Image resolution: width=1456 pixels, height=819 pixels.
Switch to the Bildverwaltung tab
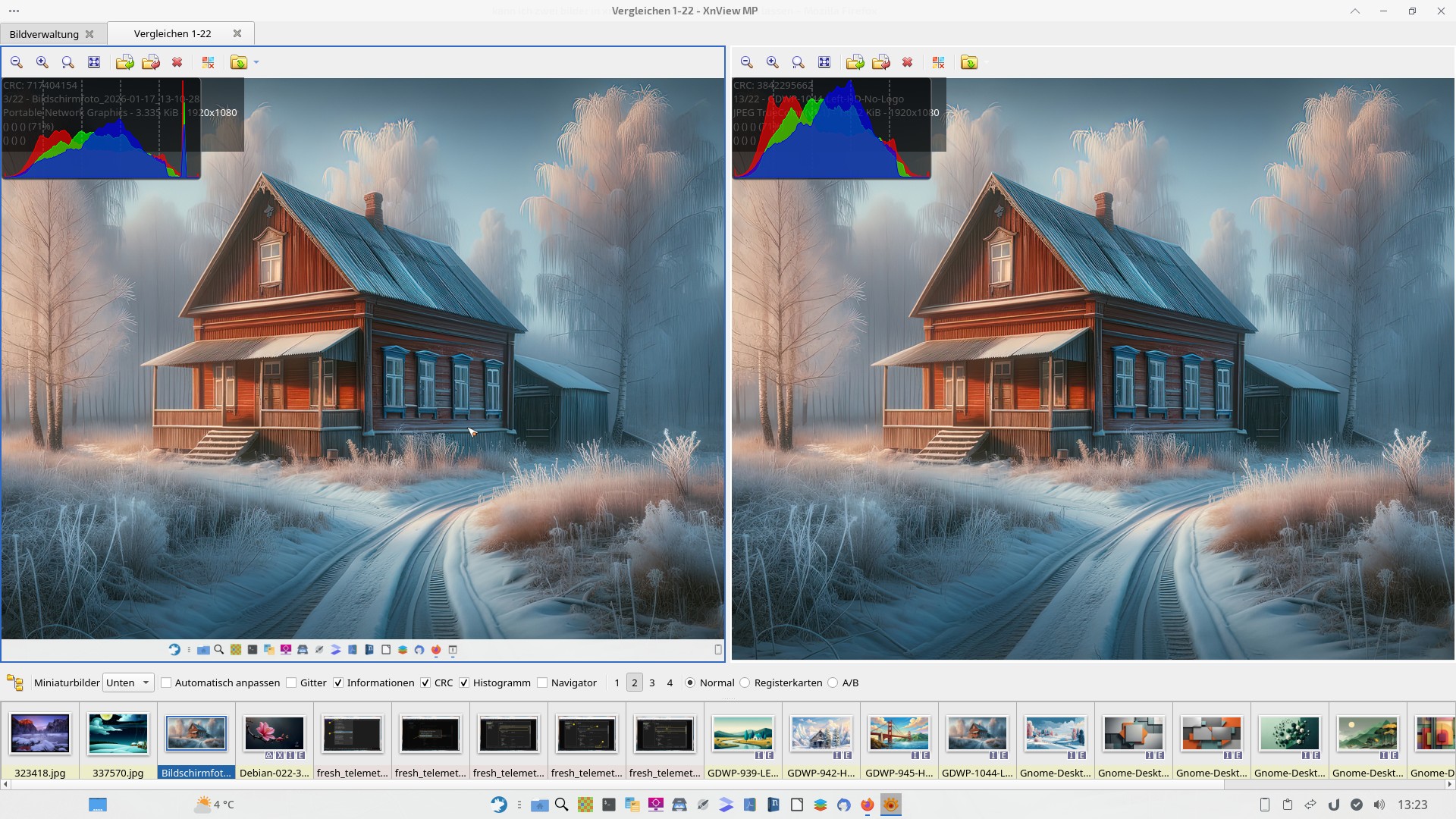(44, 34)
